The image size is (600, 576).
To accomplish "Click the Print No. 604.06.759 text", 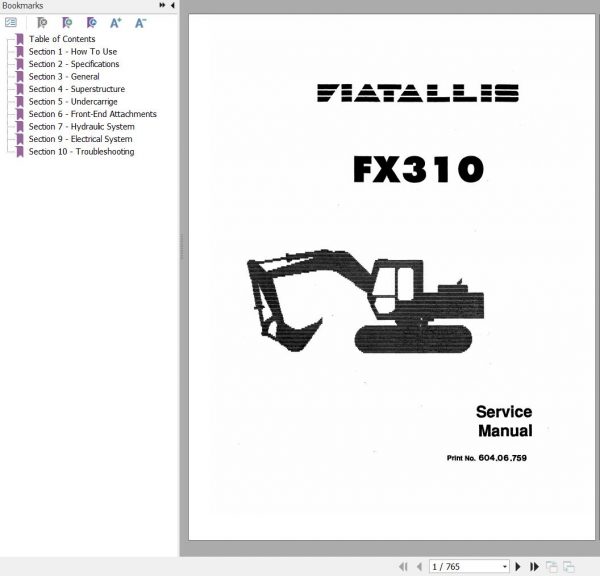I will coord(487,458).
